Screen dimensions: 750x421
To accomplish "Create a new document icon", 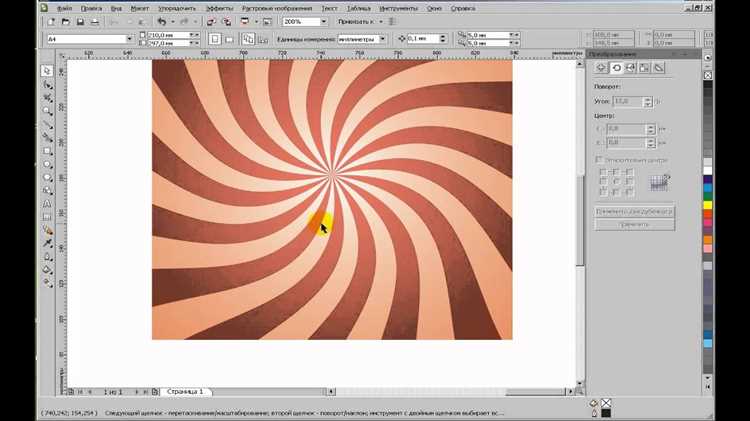I will coord(51,22).
